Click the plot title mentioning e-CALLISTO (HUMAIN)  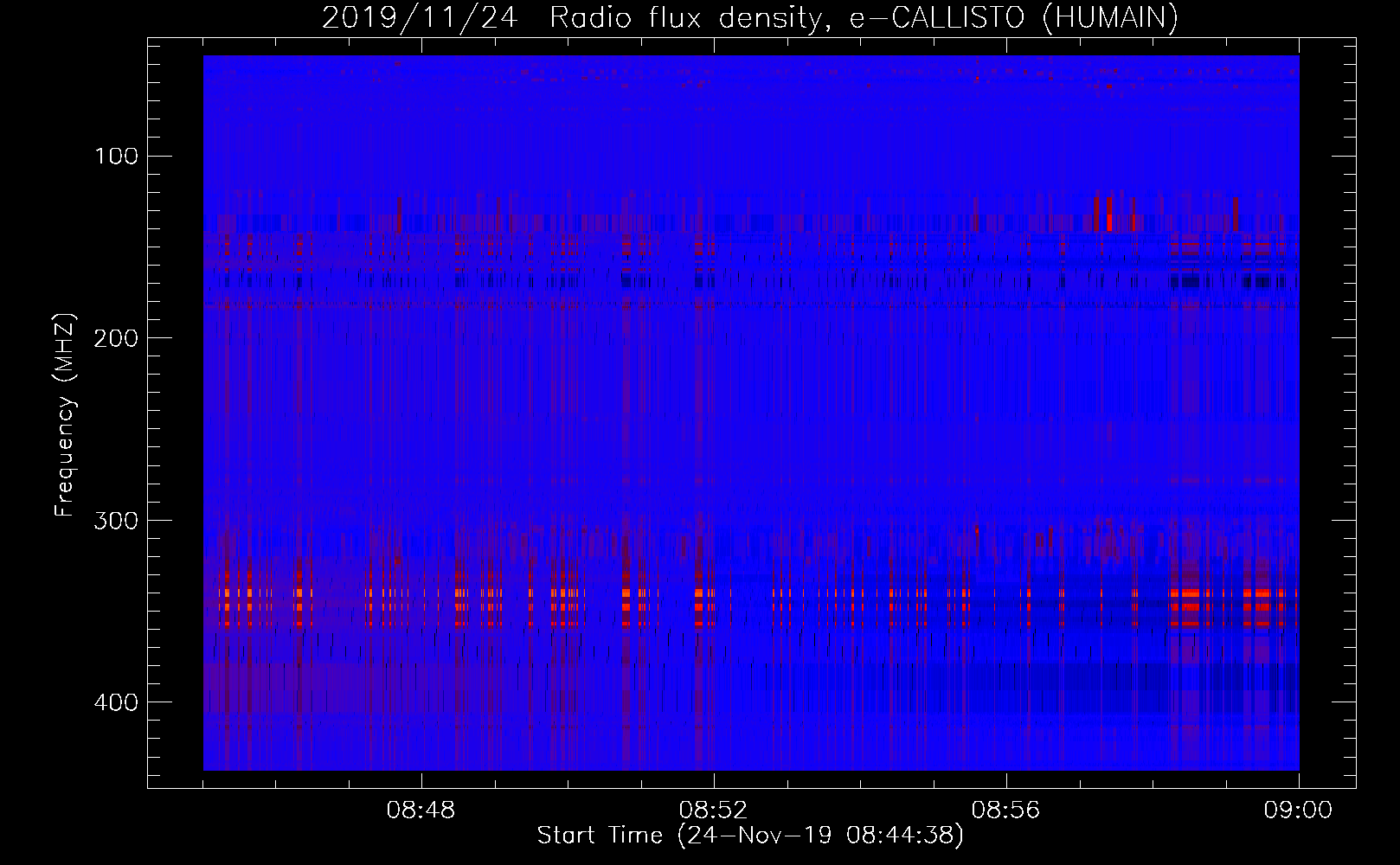click(750, 18)
